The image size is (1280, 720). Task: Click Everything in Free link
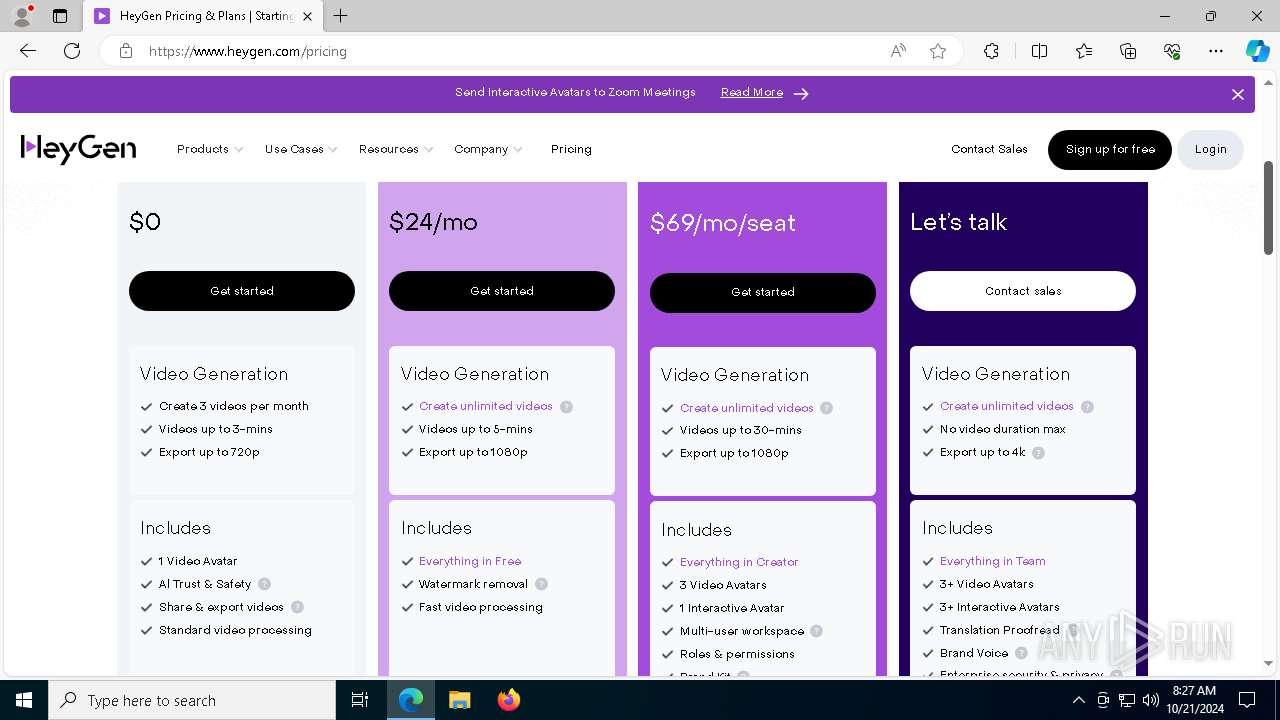pos(470,561)
